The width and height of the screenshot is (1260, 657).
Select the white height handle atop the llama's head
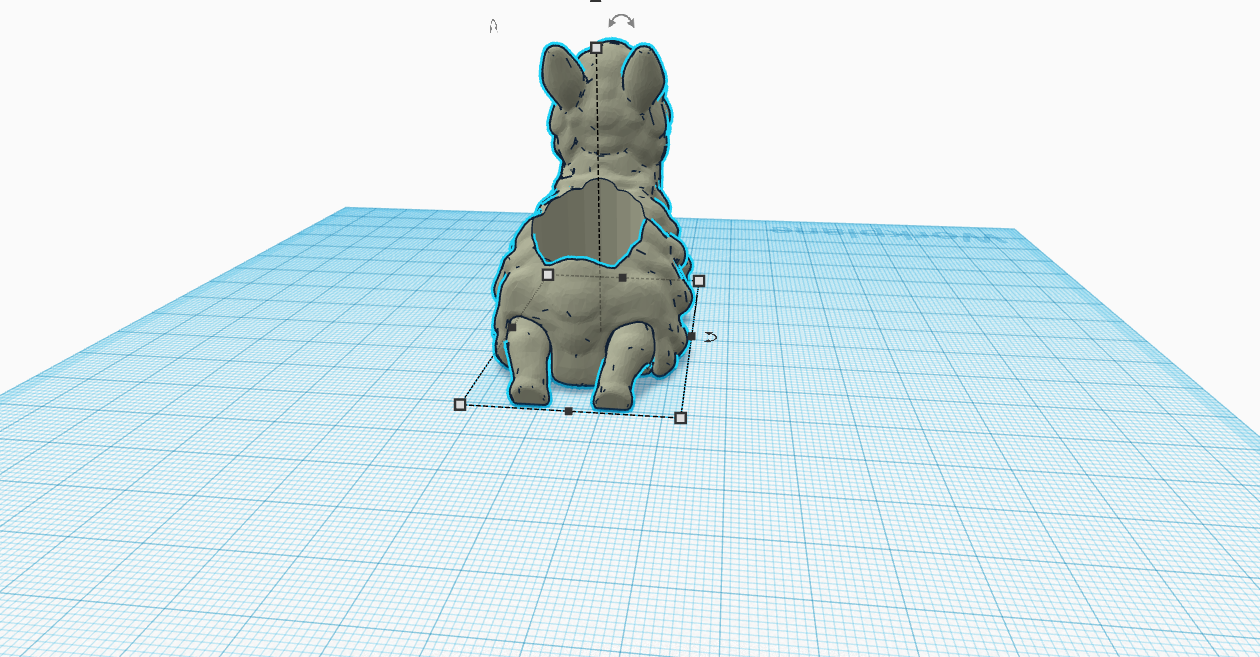596,47
